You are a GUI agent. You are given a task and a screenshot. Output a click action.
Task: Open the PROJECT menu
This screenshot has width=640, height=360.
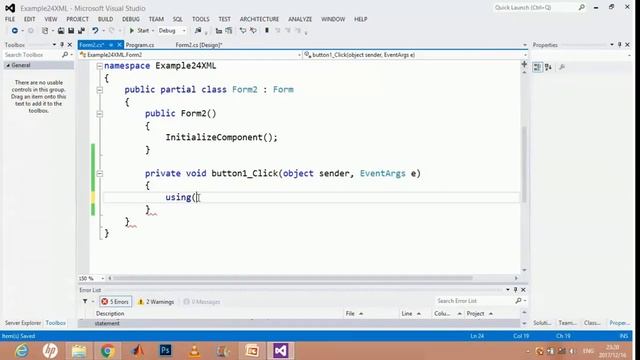78,19
